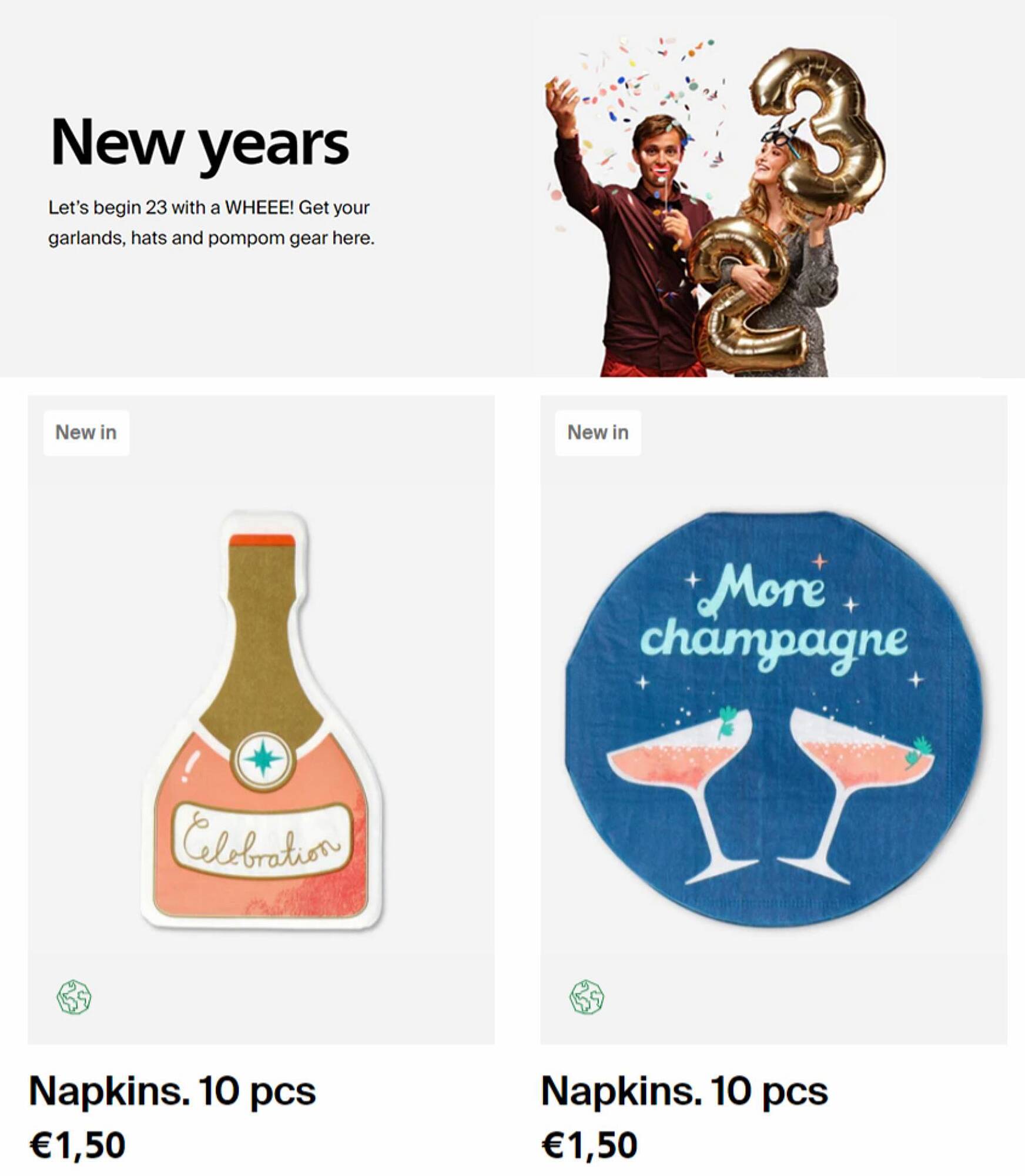Click the New in badge on bottle napkins
1025x1176 pixels.
tap(86, 433)
